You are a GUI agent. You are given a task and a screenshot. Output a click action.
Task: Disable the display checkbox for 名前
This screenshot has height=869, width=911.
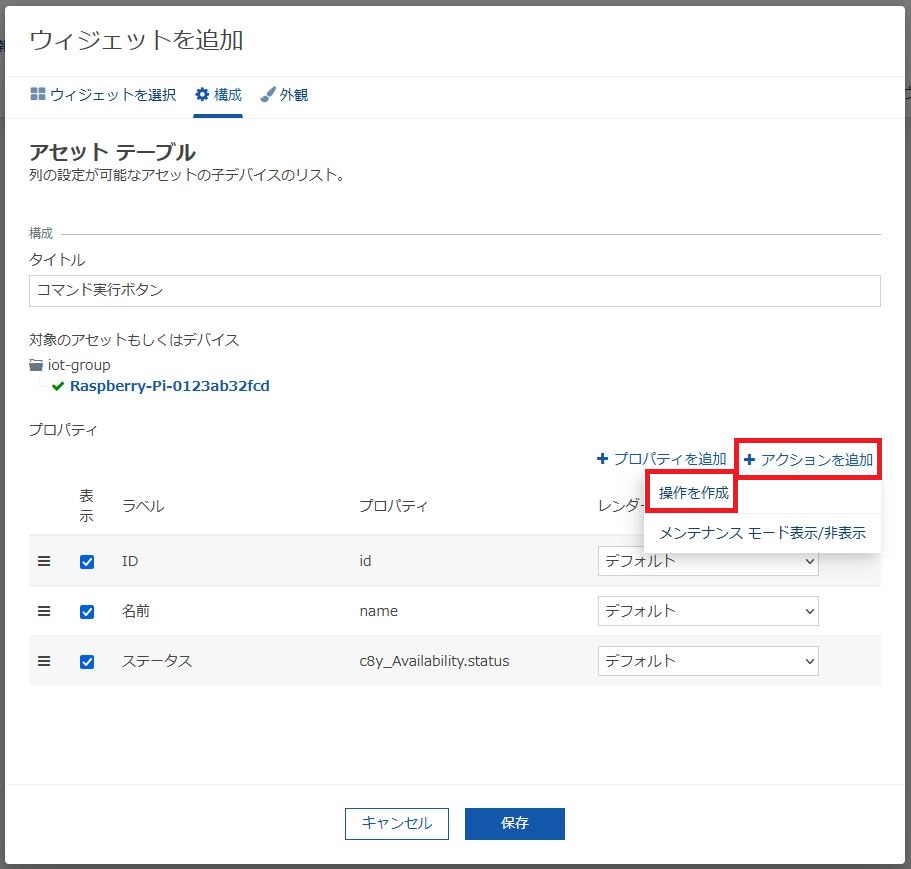[x=86, y=611]
